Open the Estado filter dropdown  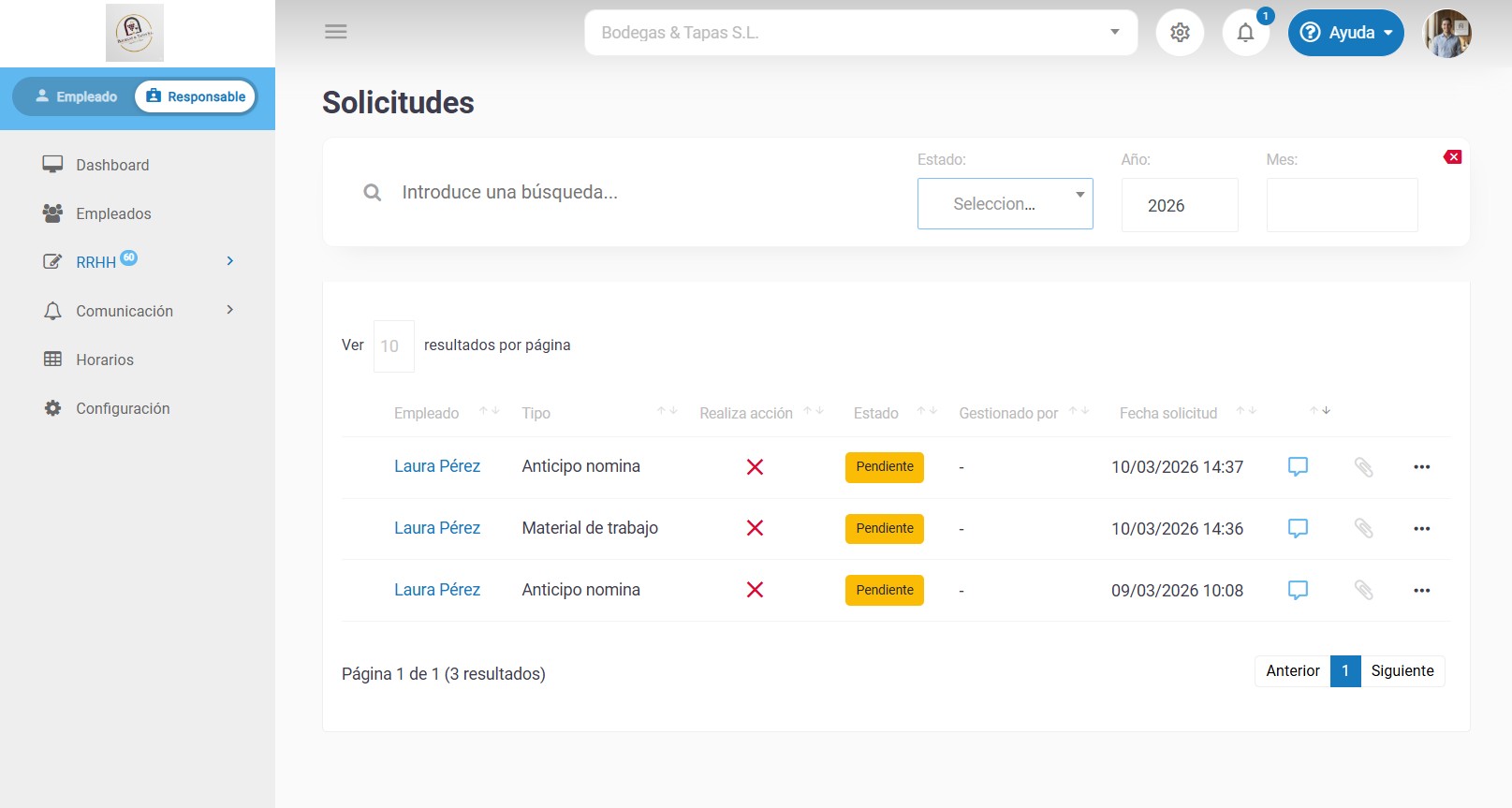(x=1005, y=204)
